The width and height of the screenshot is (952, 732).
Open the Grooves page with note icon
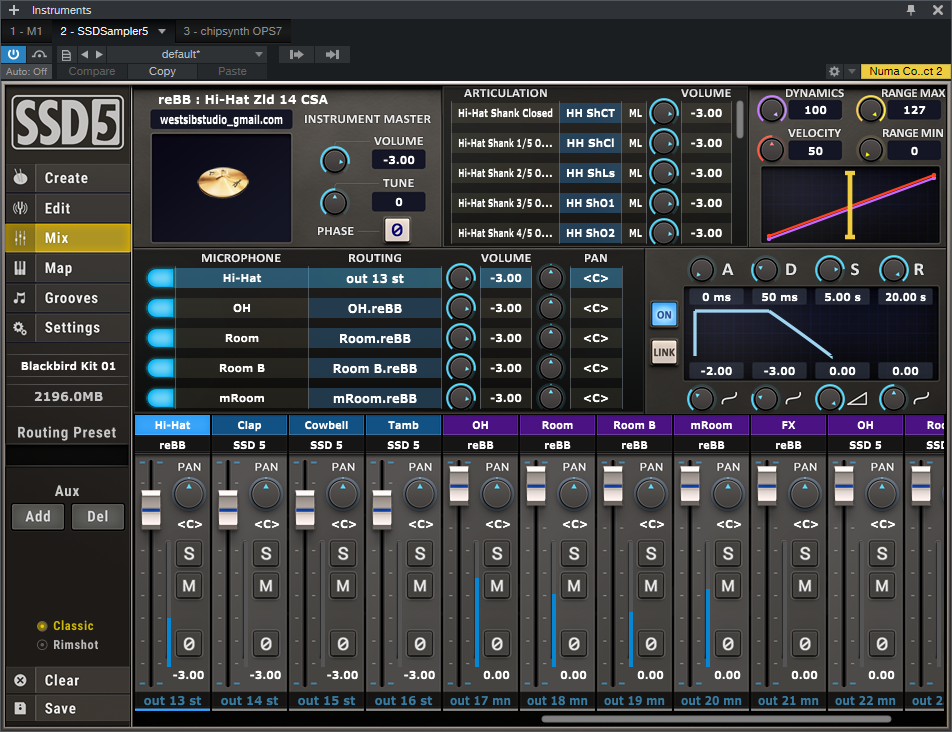(x=20, y=298)
